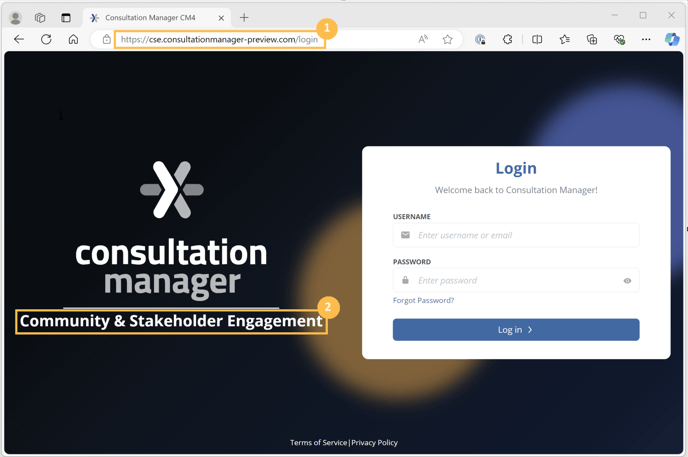Image resolution: width=688 pixels, height=457 pixels.
Task: Toggle the split screen icon
Action: point(537,39)
